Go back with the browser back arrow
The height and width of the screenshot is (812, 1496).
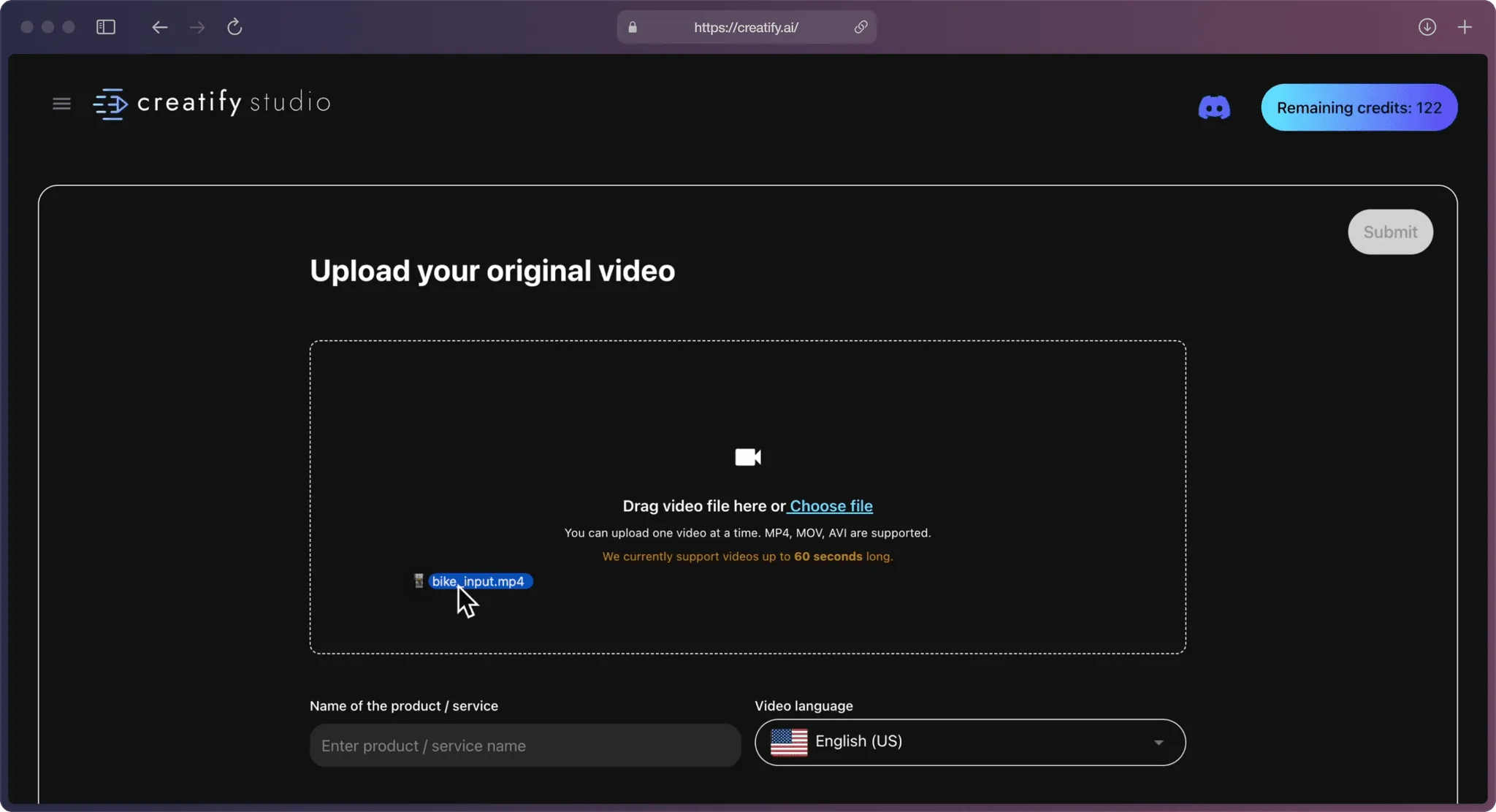click(x=159, y=27)
